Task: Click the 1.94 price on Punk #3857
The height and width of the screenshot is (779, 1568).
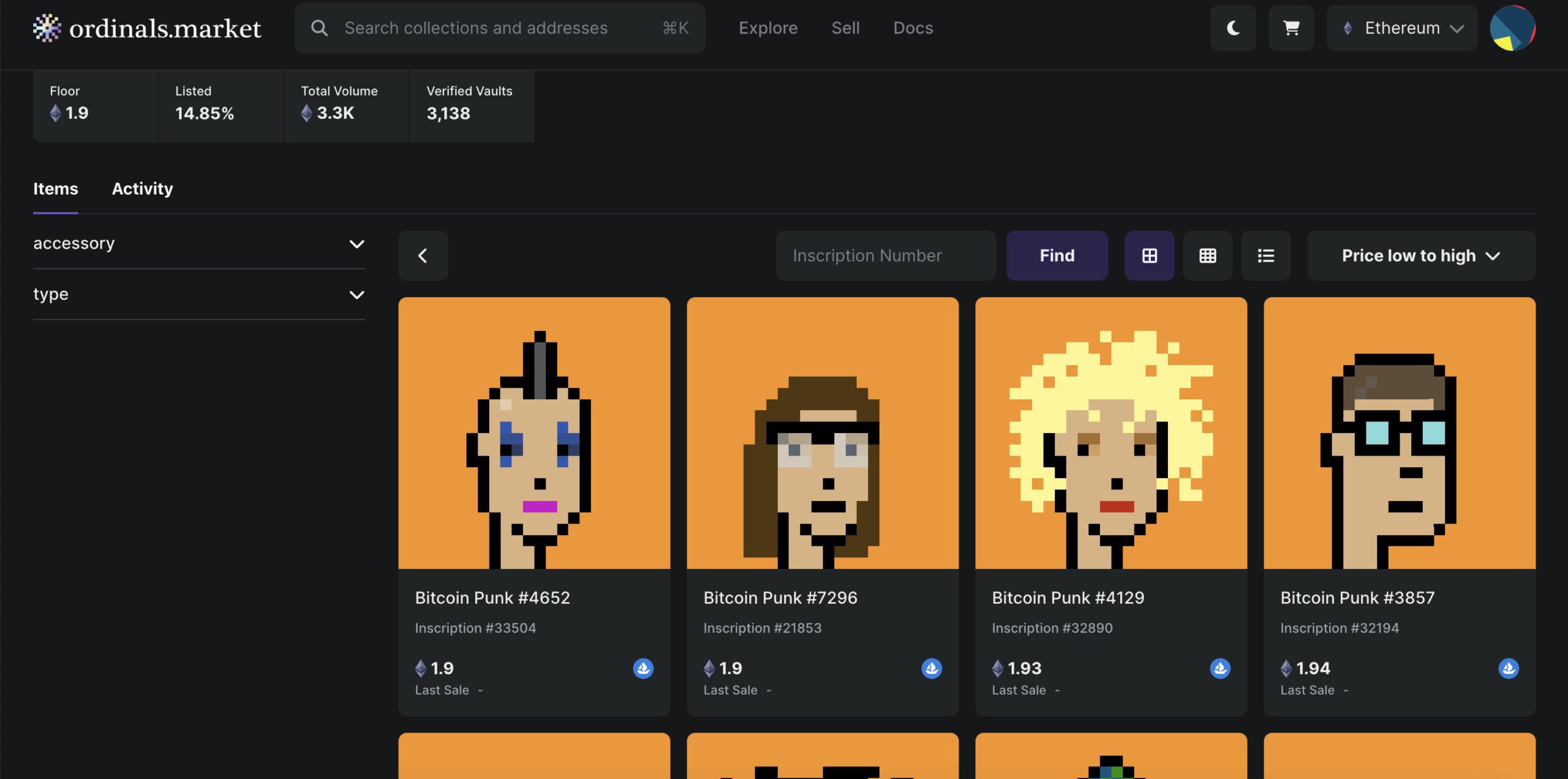Action: click(x=1306, y=668)
